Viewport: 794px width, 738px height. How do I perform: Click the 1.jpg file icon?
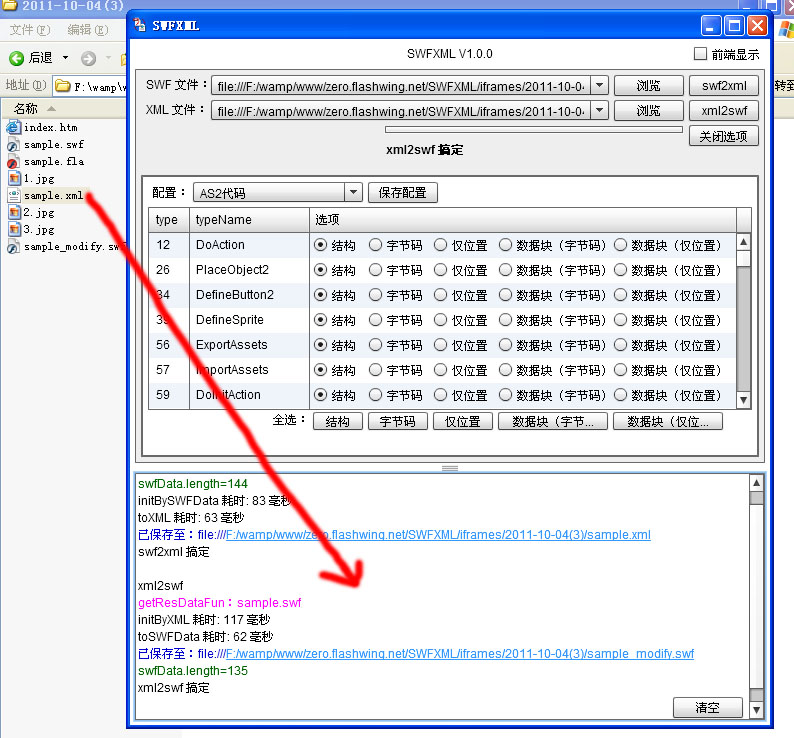click(x=14, y=178)
